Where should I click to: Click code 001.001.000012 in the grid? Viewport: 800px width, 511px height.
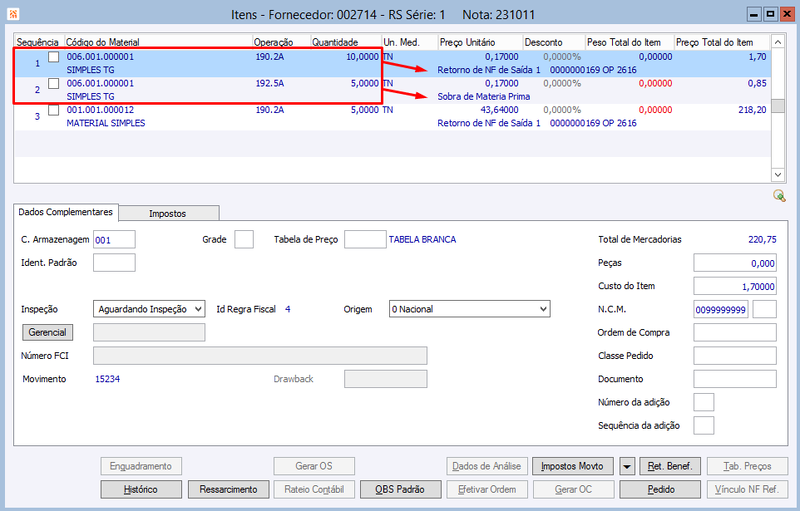(100, 110)
